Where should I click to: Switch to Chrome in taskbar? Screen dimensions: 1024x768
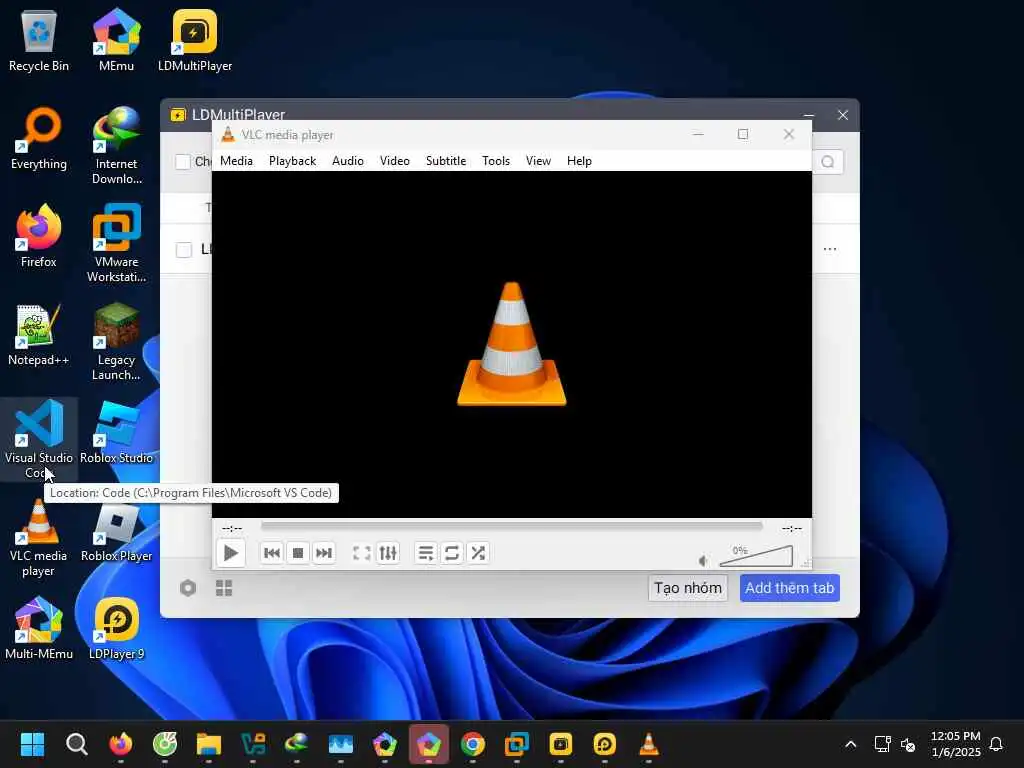[473, 744]
